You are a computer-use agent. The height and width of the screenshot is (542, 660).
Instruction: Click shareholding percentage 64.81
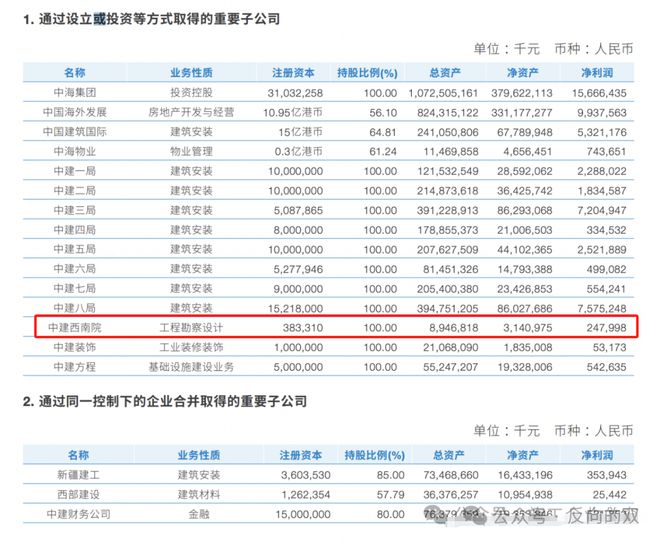(x=383, y=132)
